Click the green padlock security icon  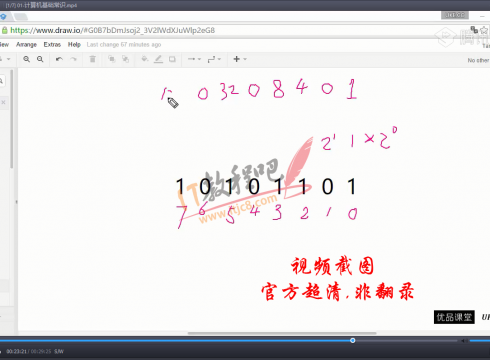5,30
